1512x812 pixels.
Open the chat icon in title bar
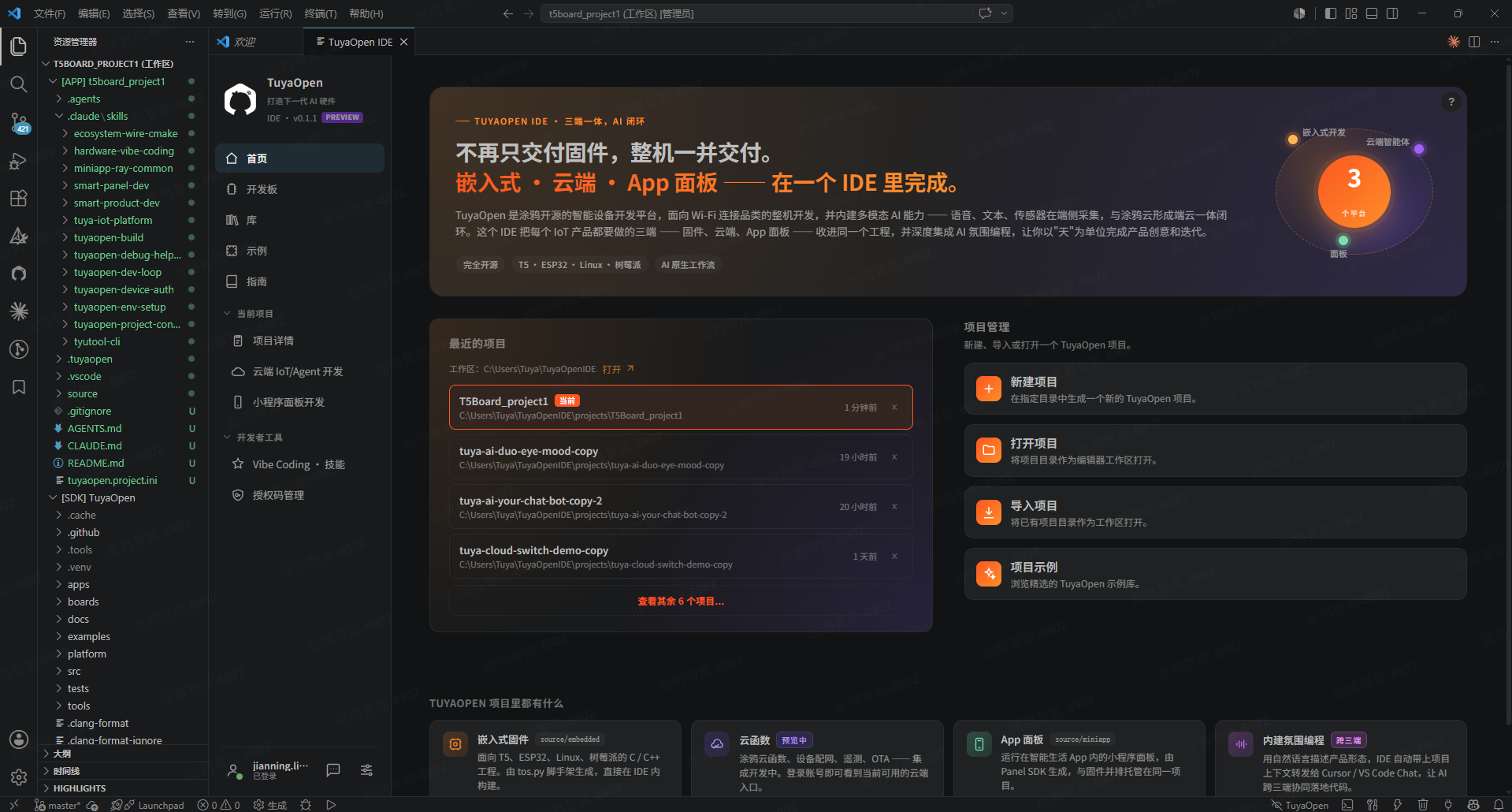985,13
